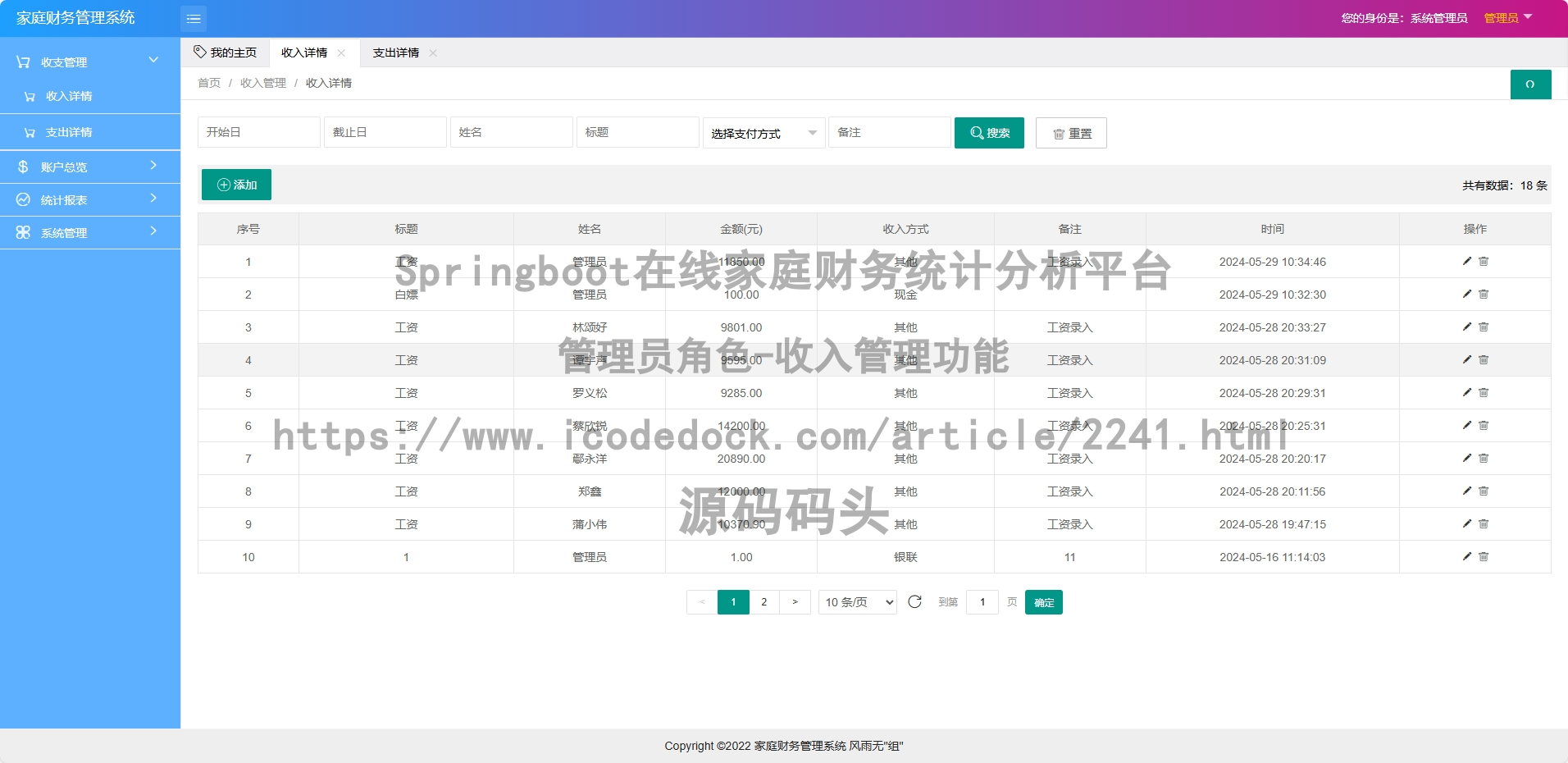Edit the 白嫖 record with pencil icon
The height and width of the screenshot is (763, 1568).
pyautogui.click(x=1467, y=294)
